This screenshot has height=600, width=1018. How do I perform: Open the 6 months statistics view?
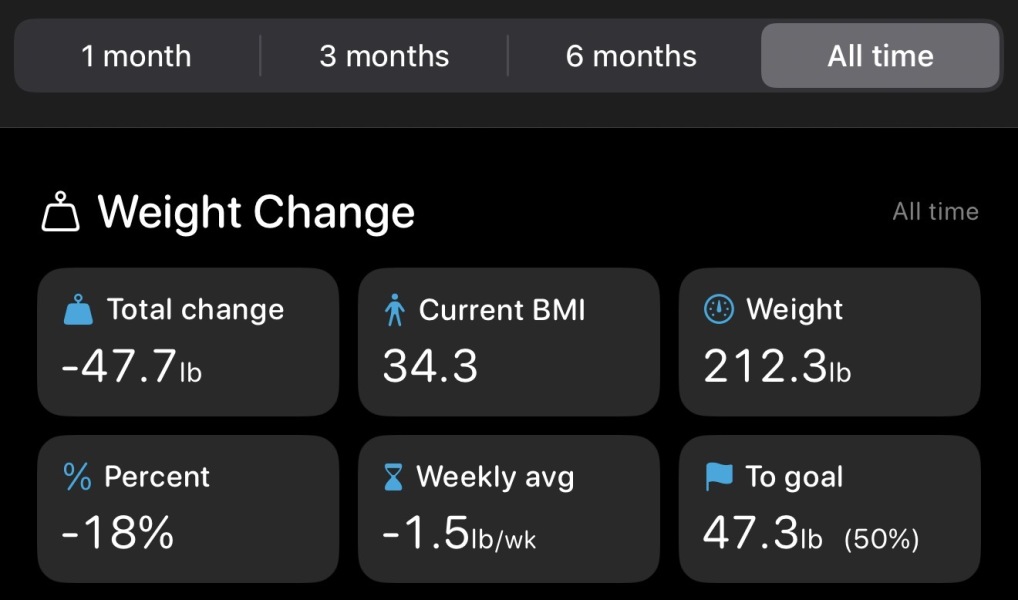tap(631, 56)
